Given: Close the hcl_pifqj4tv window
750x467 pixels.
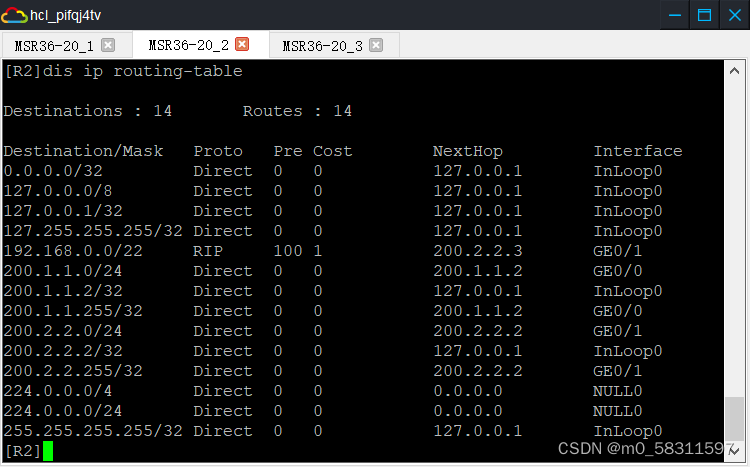Looking at the screenshot, I should (x=735, y=15).
